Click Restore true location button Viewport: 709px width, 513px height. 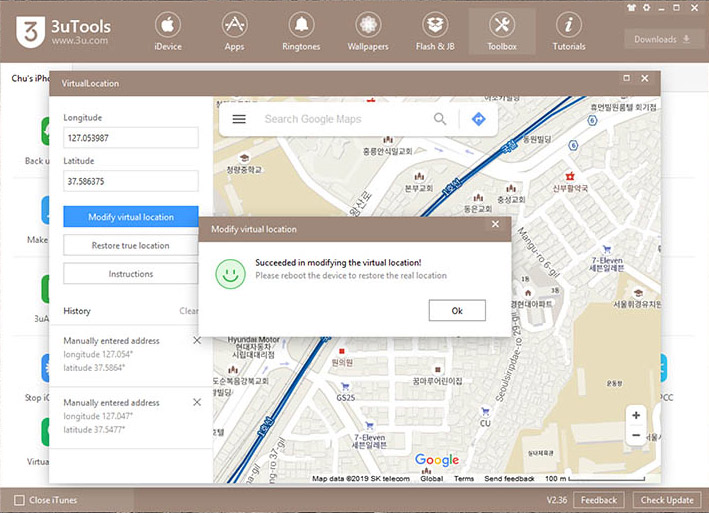pyautogui.click(x=131, y=245)
